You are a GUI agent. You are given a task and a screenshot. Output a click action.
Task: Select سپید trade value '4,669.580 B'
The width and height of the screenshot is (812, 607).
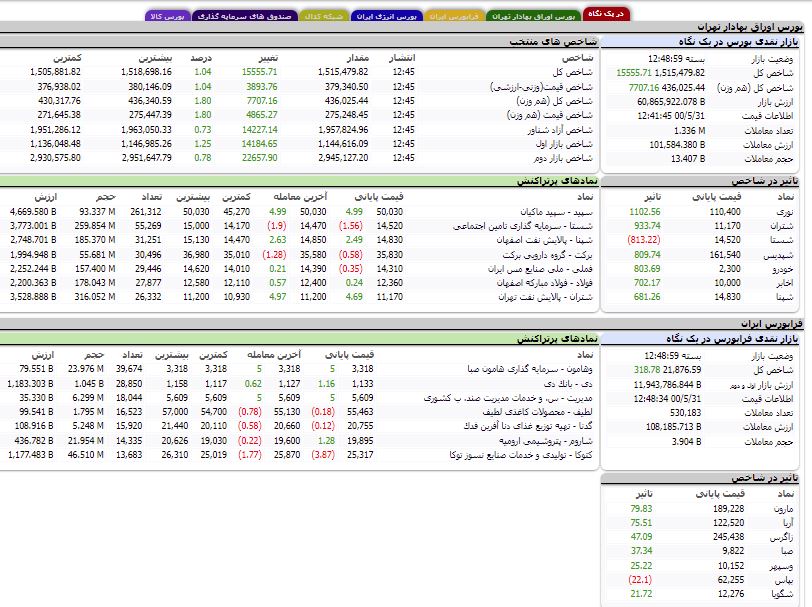pyautogui.click(x=33, y=212)
